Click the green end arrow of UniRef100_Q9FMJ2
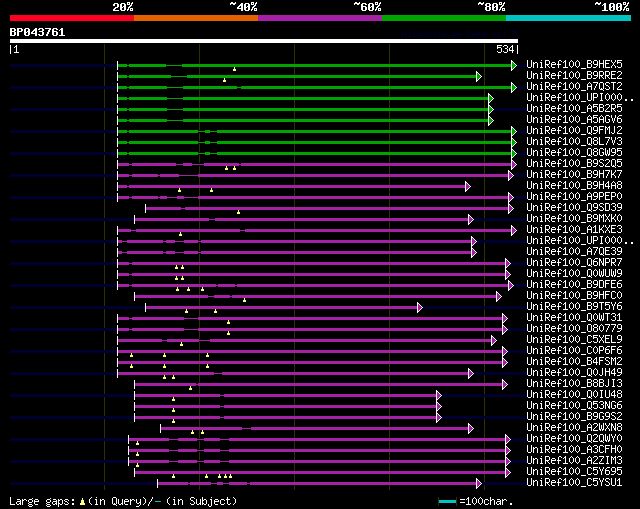The height and width of the screenshot is (509, 640). click(514, 131)
